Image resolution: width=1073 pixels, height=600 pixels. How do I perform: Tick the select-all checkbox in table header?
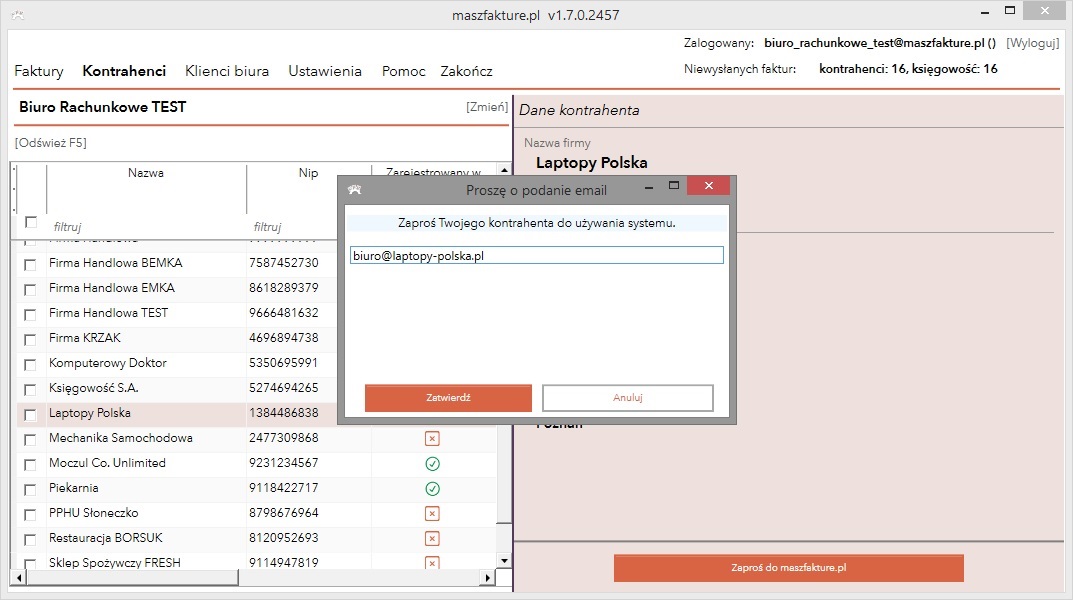(x=30, y=222)
